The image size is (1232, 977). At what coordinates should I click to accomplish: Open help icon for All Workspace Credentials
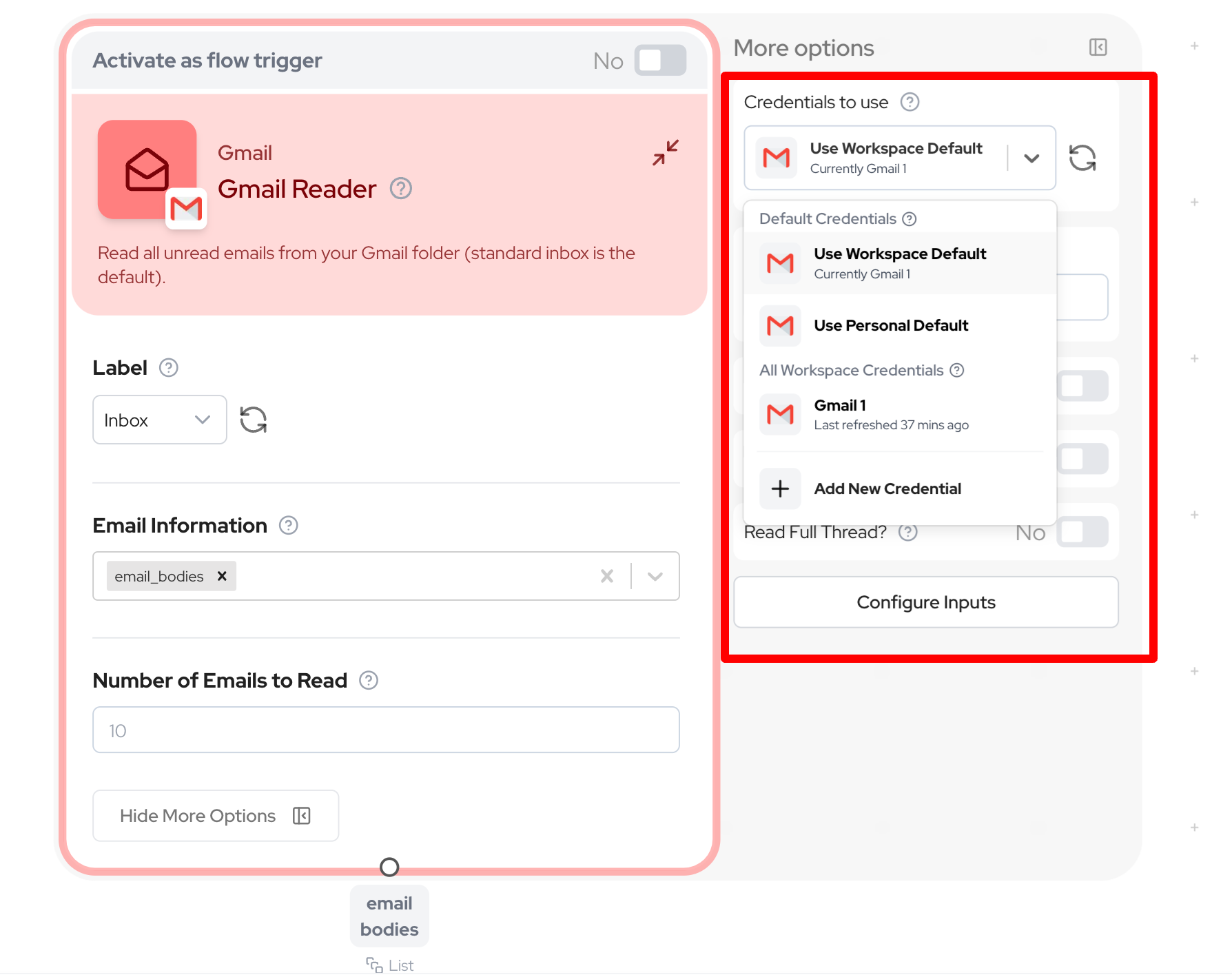click(x=957, y=370)
